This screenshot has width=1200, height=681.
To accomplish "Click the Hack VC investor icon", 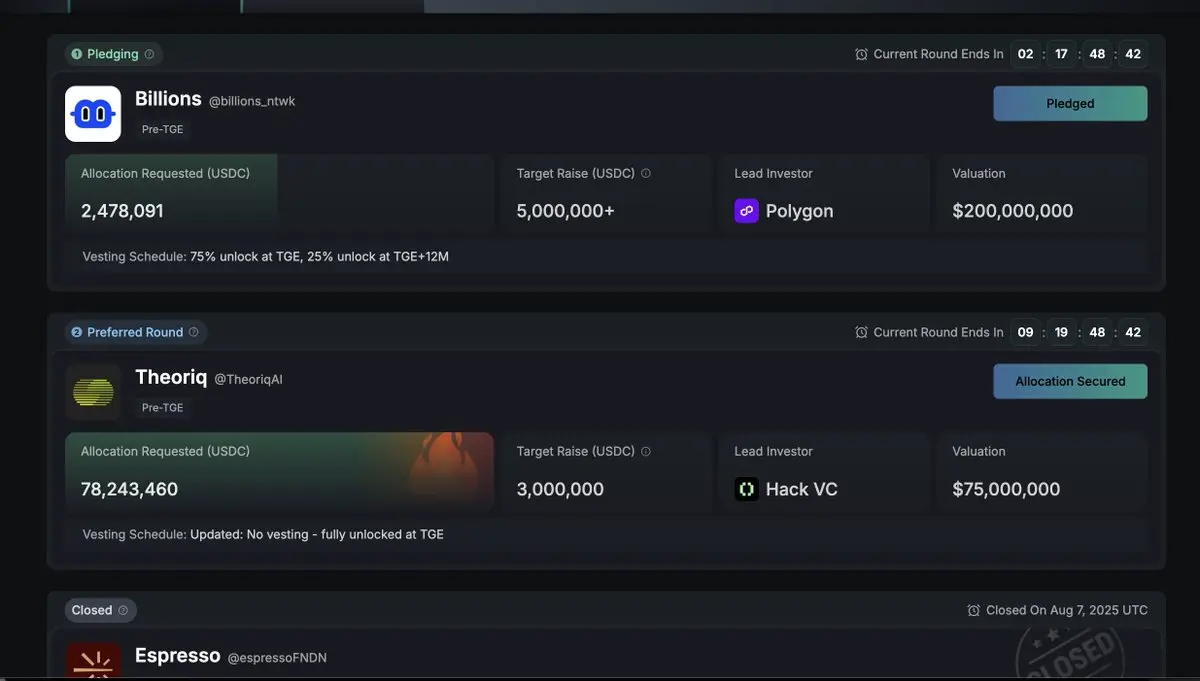I will click(746, 489).
